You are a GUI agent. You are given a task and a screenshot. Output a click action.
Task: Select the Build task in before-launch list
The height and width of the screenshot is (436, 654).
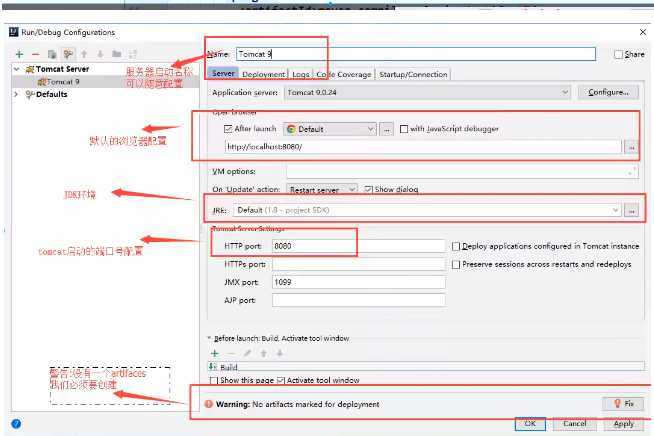pos(426,367)
